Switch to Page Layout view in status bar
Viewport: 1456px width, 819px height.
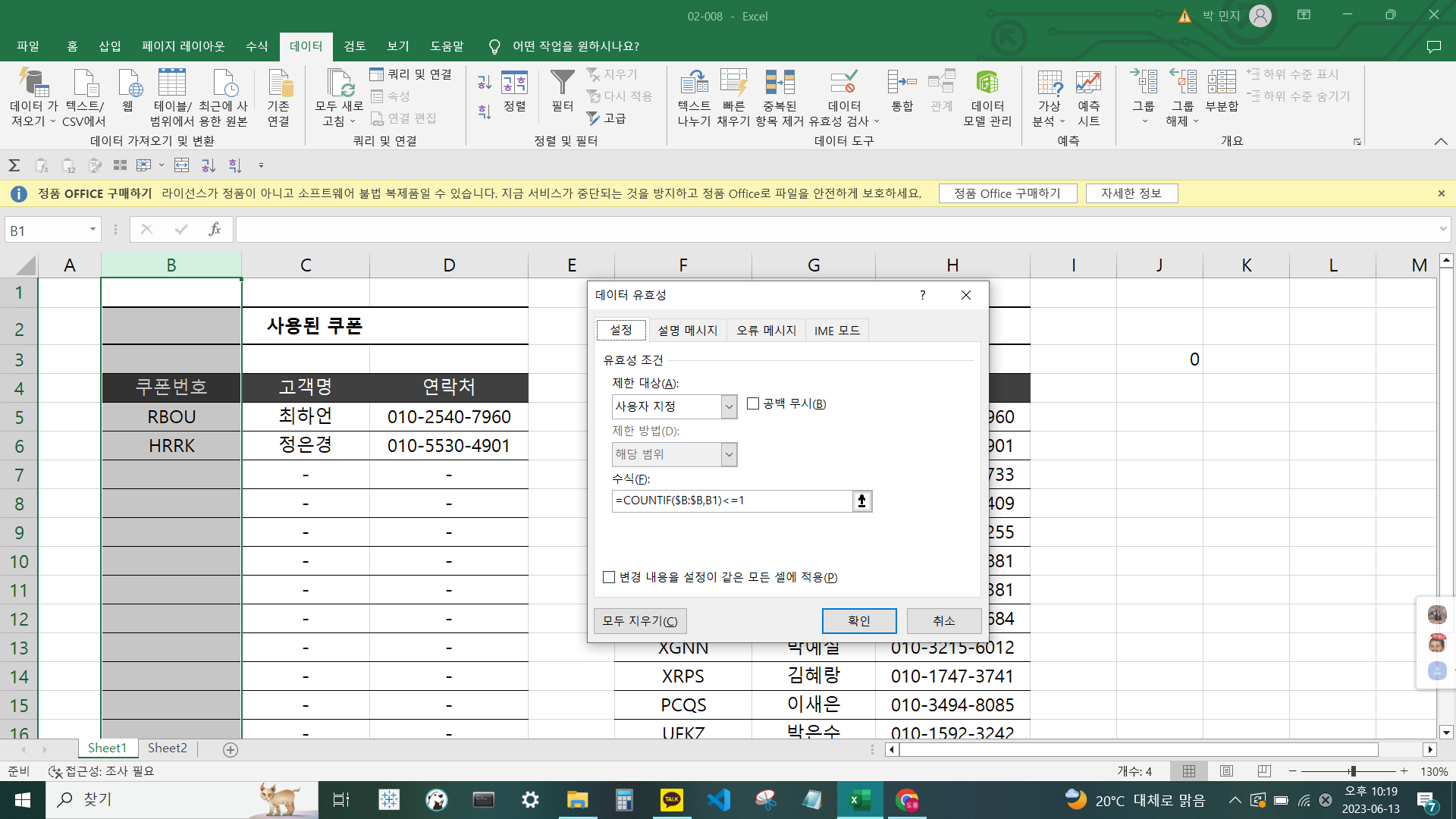[1226, 771]
